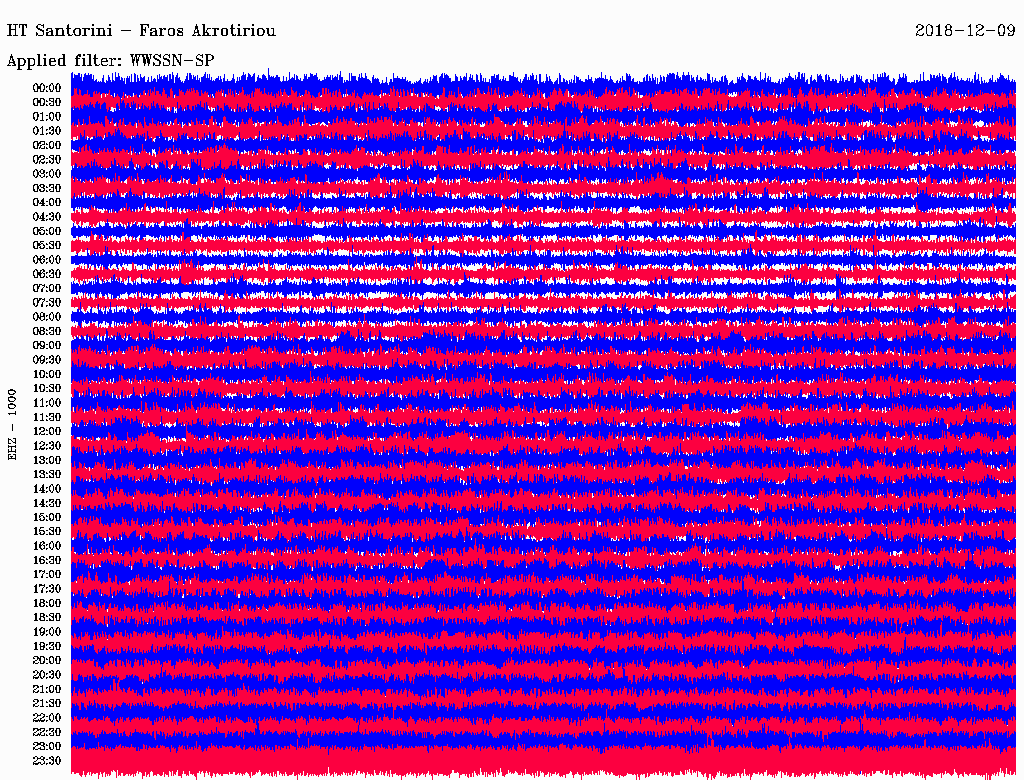The height and width of the screenshot is (780, 1024).
Task: Select the 08:00 time label
Action: 47,317
